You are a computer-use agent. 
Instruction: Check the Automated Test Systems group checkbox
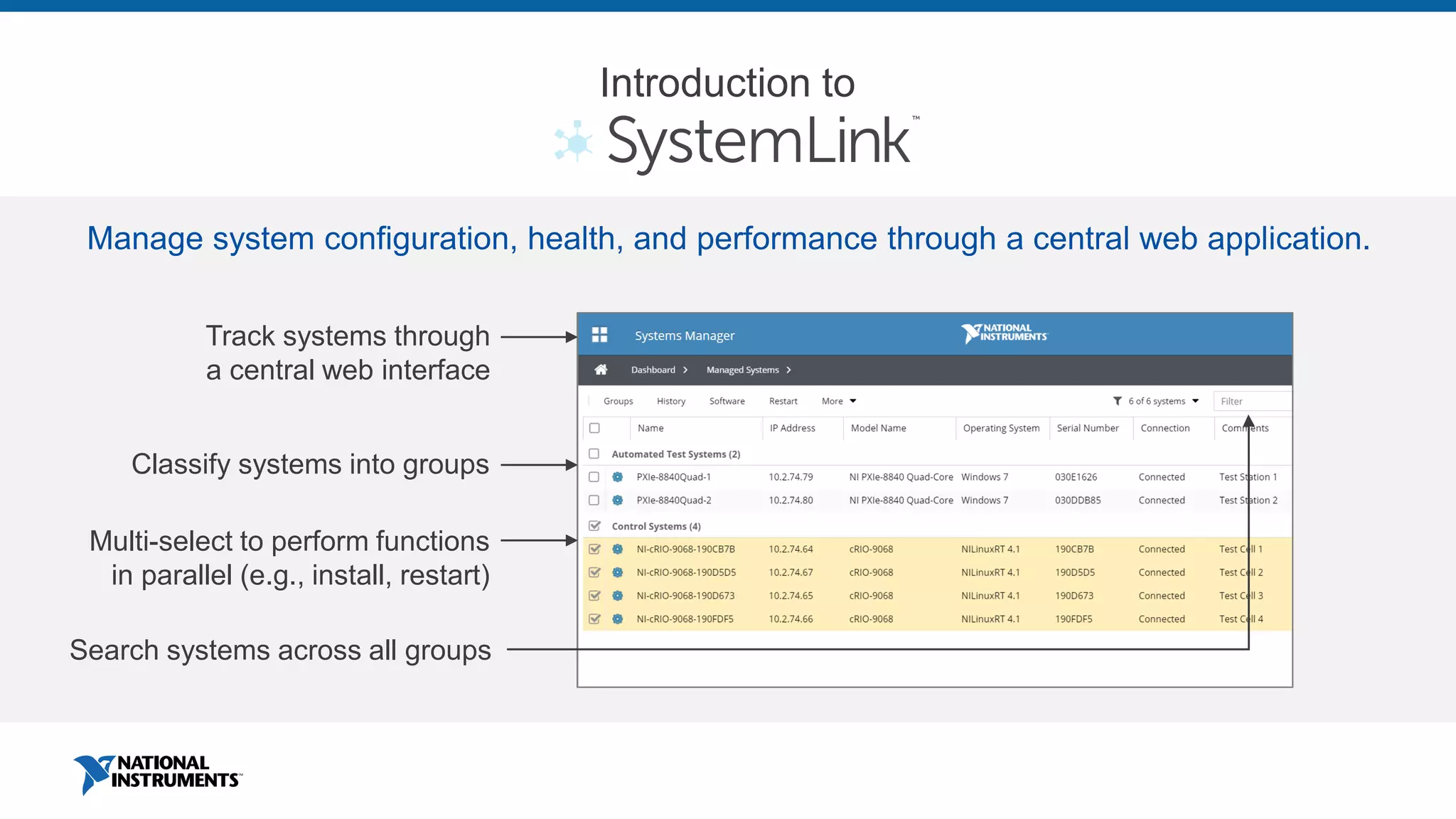pyautogui.click(x=594, y=454)
